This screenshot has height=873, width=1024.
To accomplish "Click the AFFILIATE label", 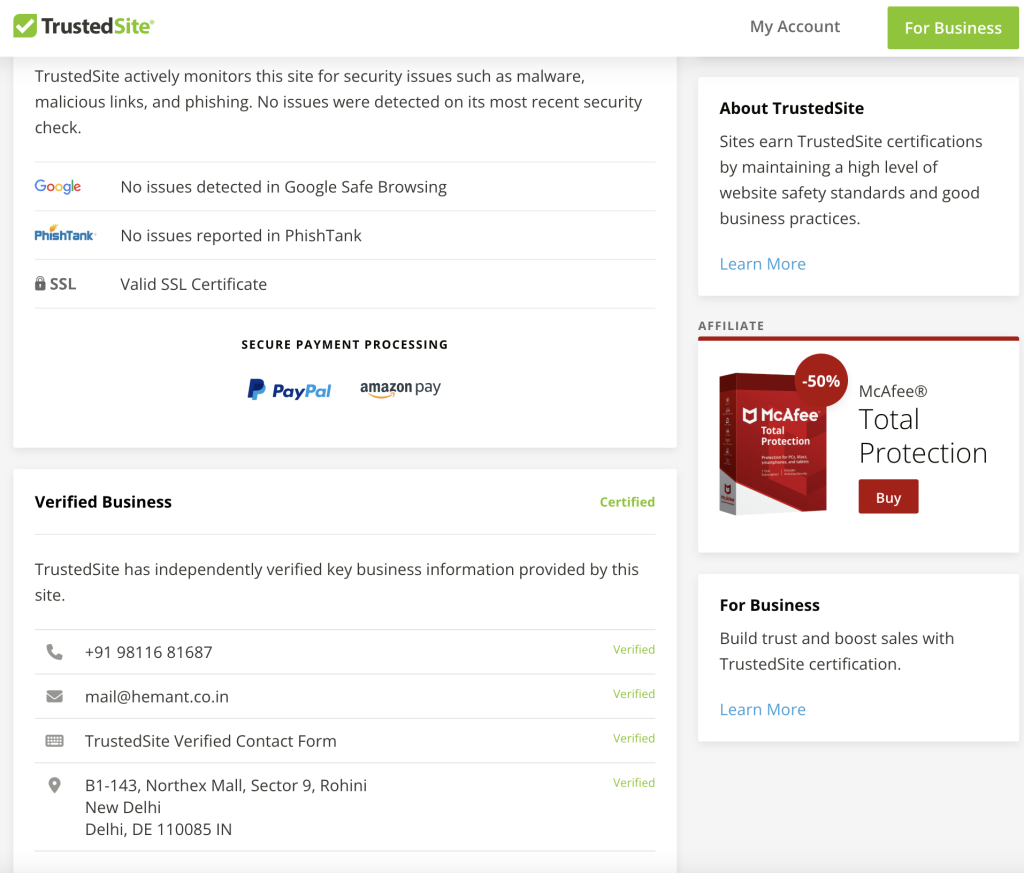I will pos(731,326).
